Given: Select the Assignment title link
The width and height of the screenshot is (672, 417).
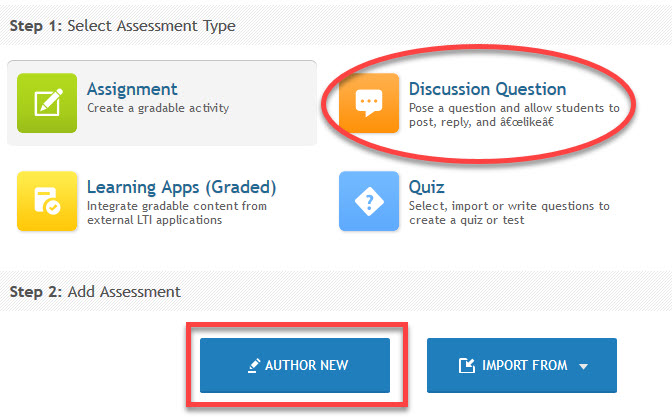Looking at the screenshot, I should 132,89.
